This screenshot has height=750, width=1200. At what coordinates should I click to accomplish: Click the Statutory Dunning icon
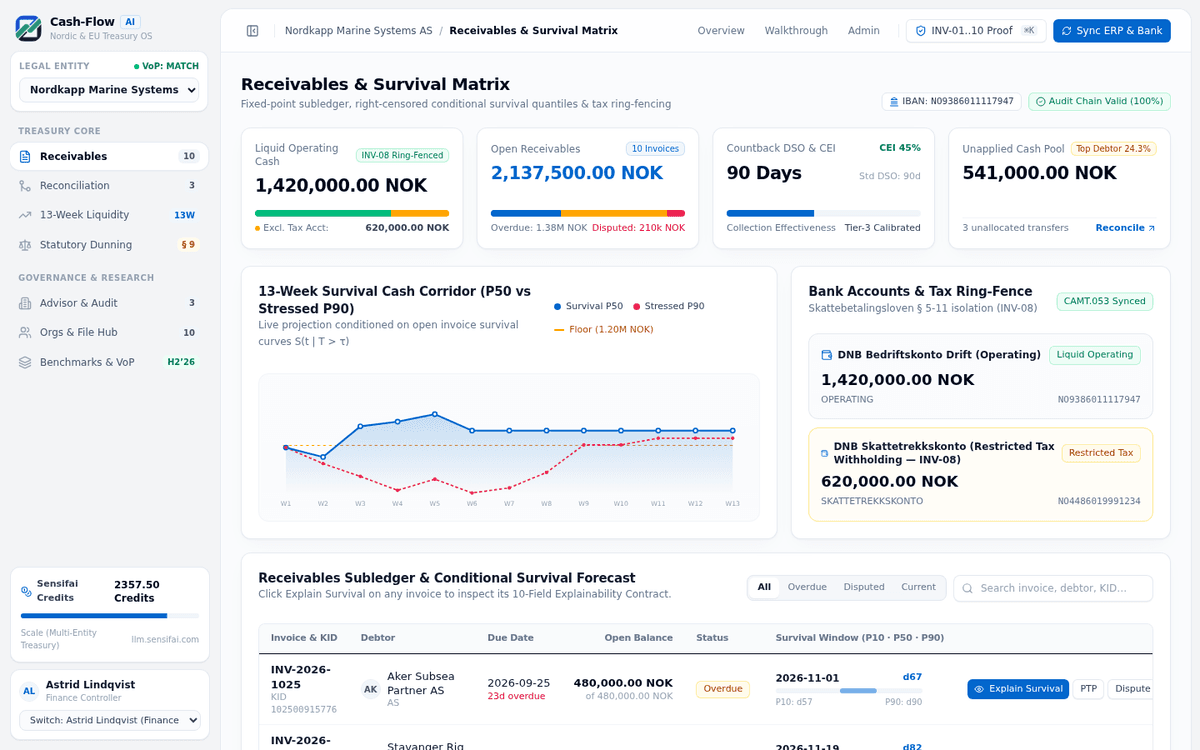click(26, 245)
